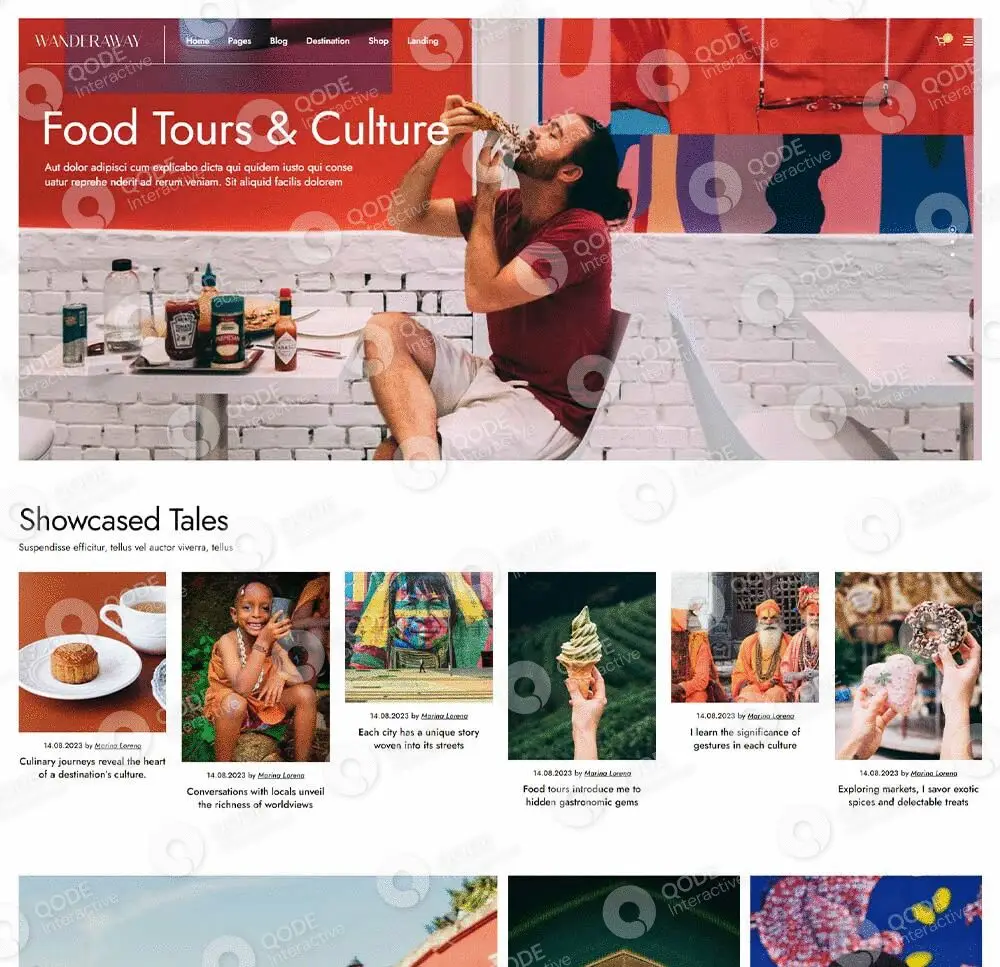Expand the Blog menu

(279, 41)
